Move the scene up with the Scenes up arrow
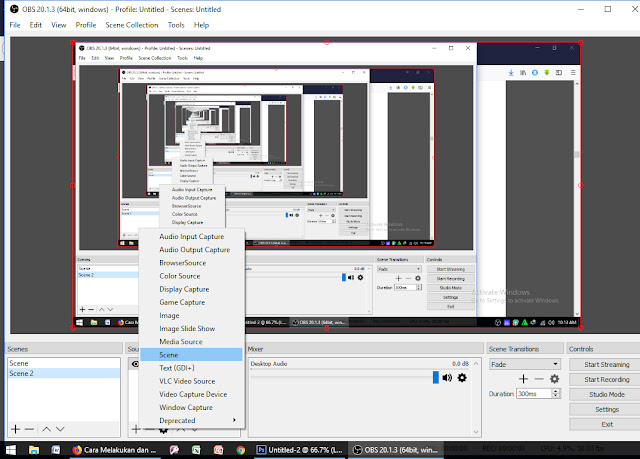 point(47,429)
